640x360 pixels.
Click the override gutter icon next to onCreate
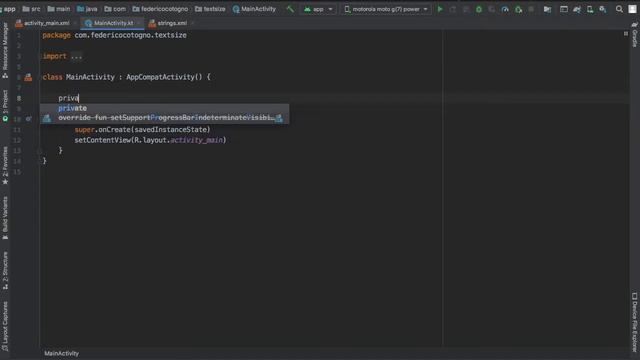[x=29, y=119]
